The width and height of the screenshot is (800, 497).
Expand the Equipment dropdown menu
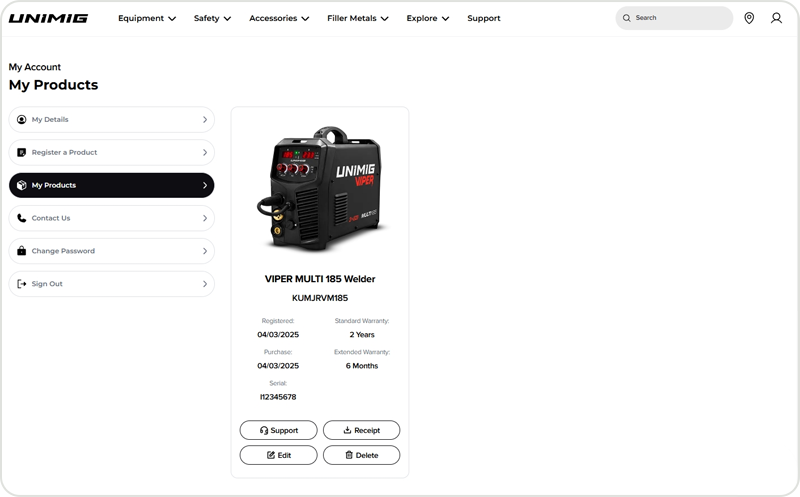[x=146, y=18]
